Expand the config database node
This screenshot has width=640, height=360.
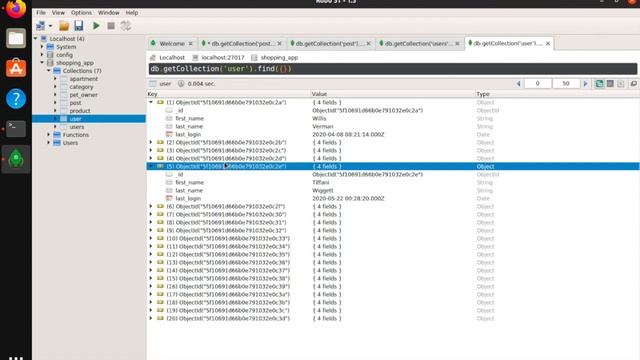pos(42,55)
